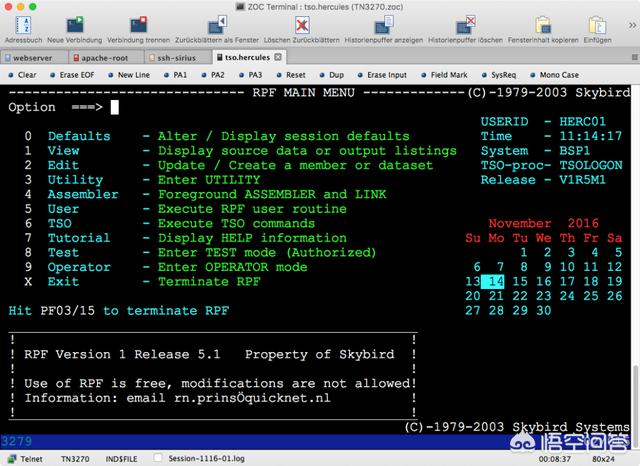Click the Test menu option text
Image resolution: width=640 pixels, height=466 pixels.
63,253
